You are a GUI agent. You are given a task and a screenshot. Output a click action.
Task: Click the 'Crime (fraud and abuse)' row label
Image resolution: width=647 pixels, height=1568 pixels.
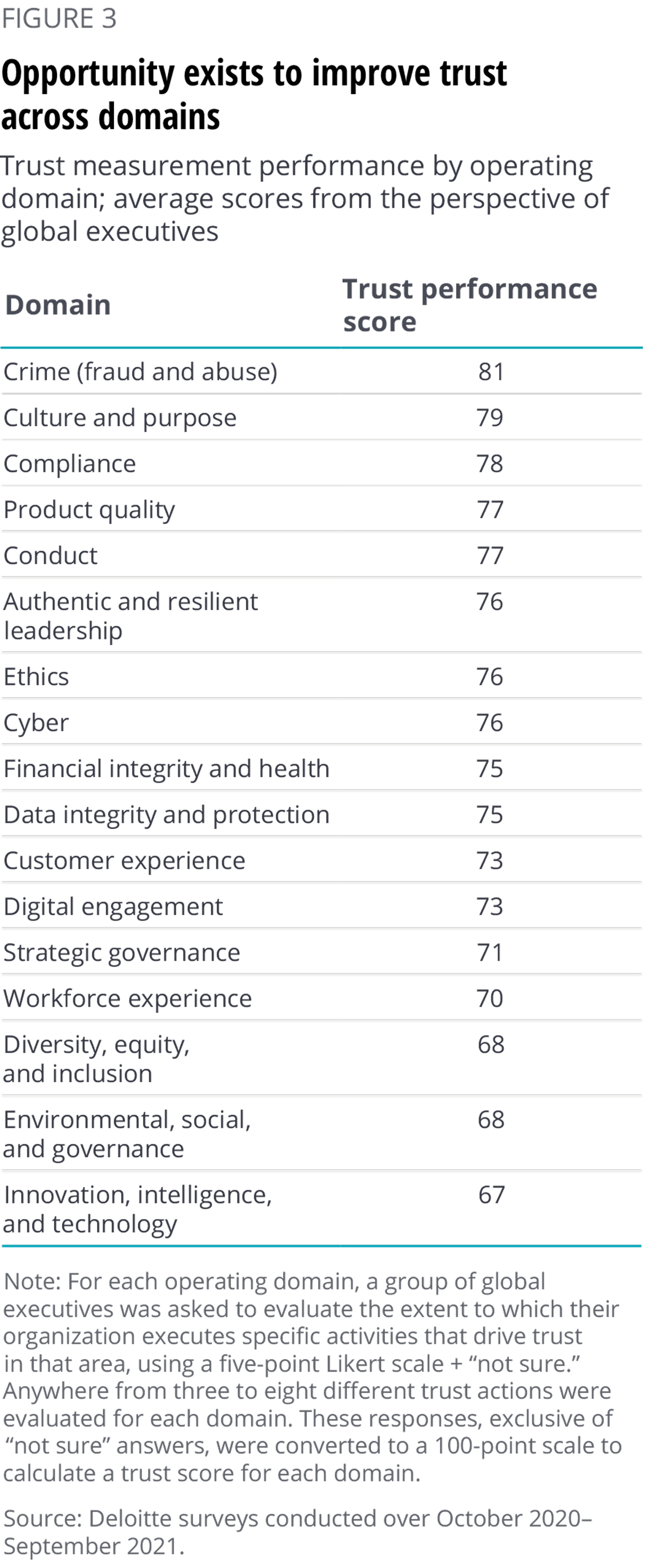click(140, 372)
